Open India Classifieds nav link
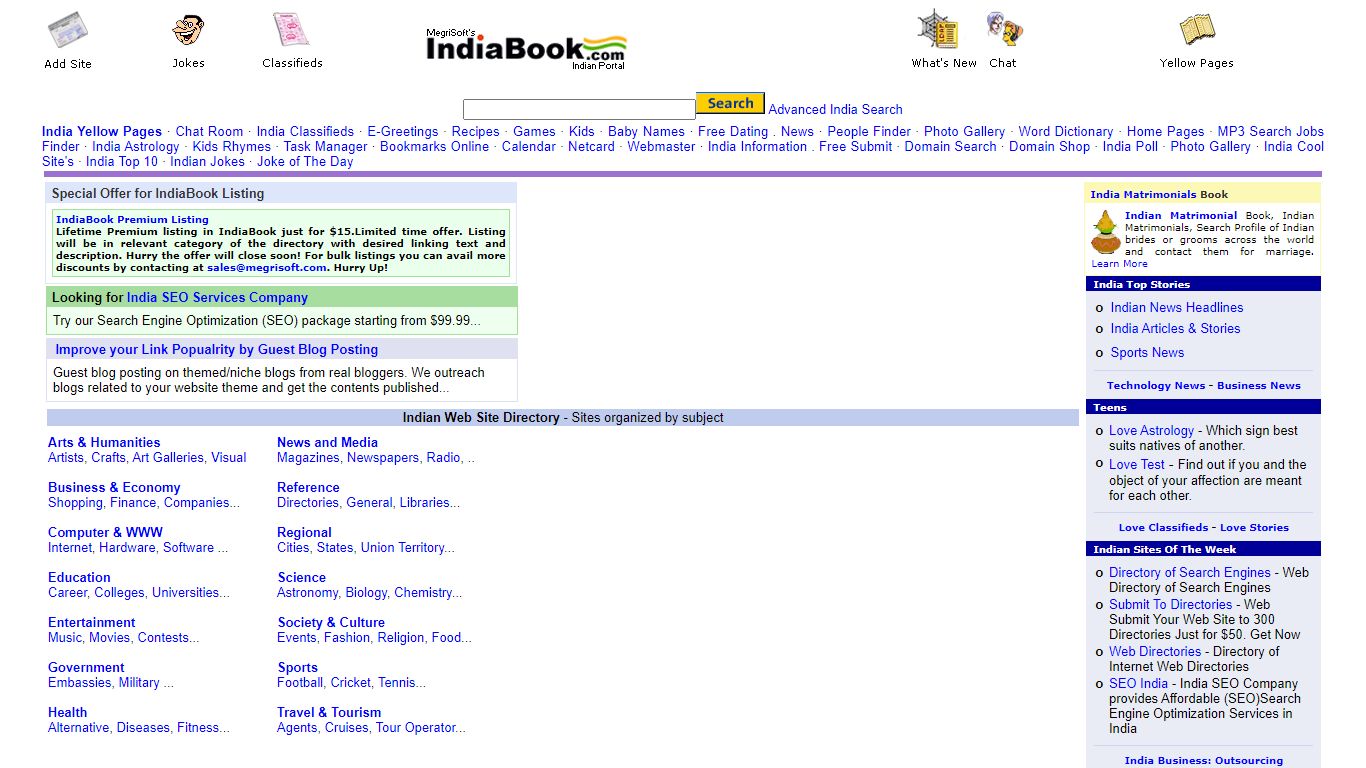The width and height of the screenshot is (1366, 768). coord(305,131)
